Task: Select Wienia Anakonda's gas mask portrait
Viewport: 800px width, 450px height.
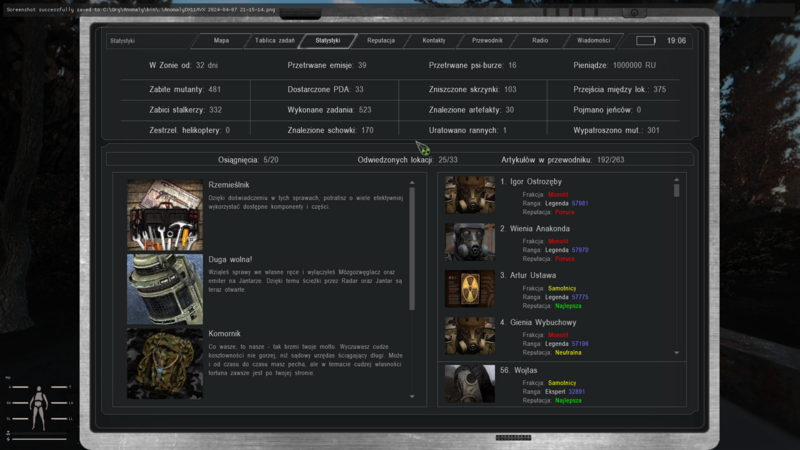Action: (x=469, y=242)
